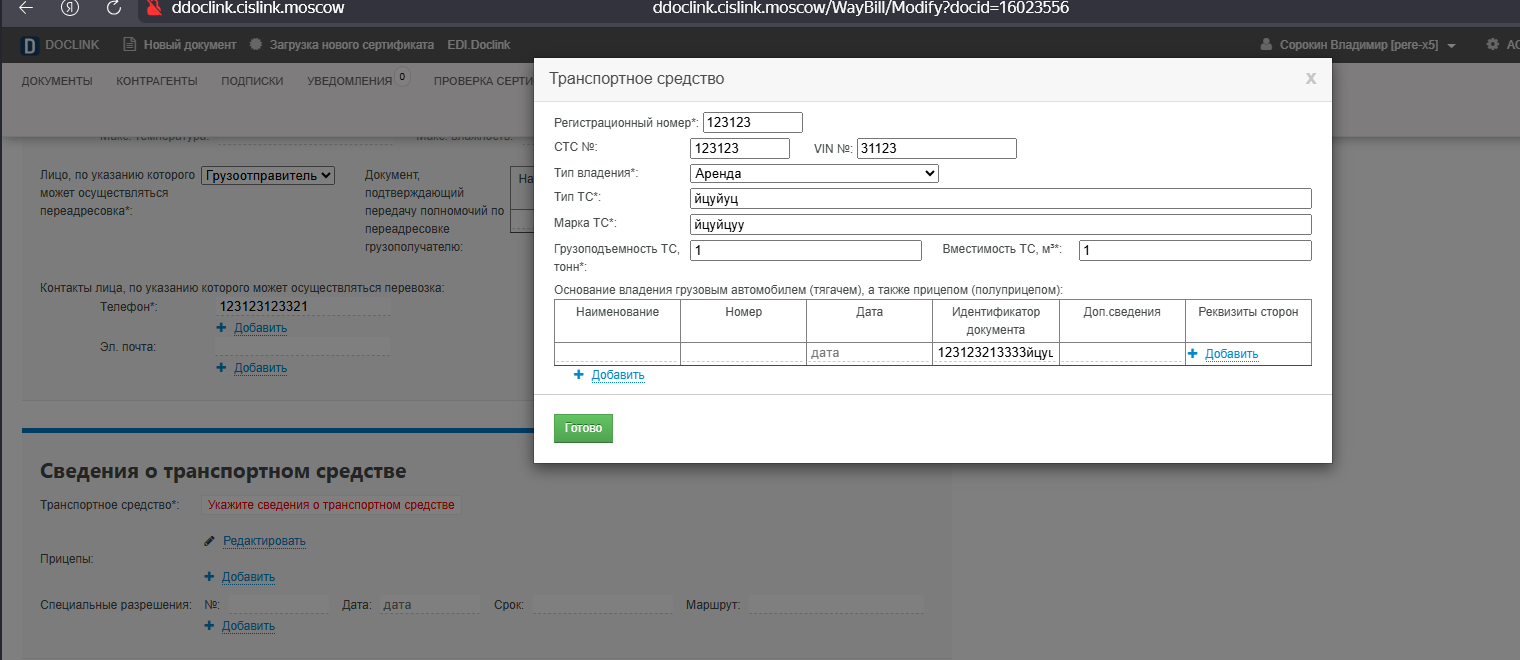Click the plus icon under Эл. почта field
The image size is (1520, 660).
(221, 367)
